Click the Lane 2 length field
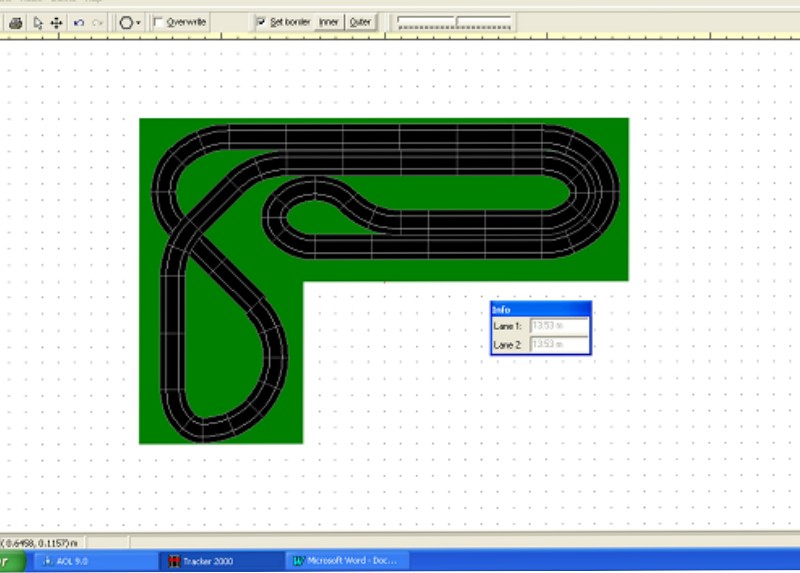The image size is (800, 573). pos(559,345)
